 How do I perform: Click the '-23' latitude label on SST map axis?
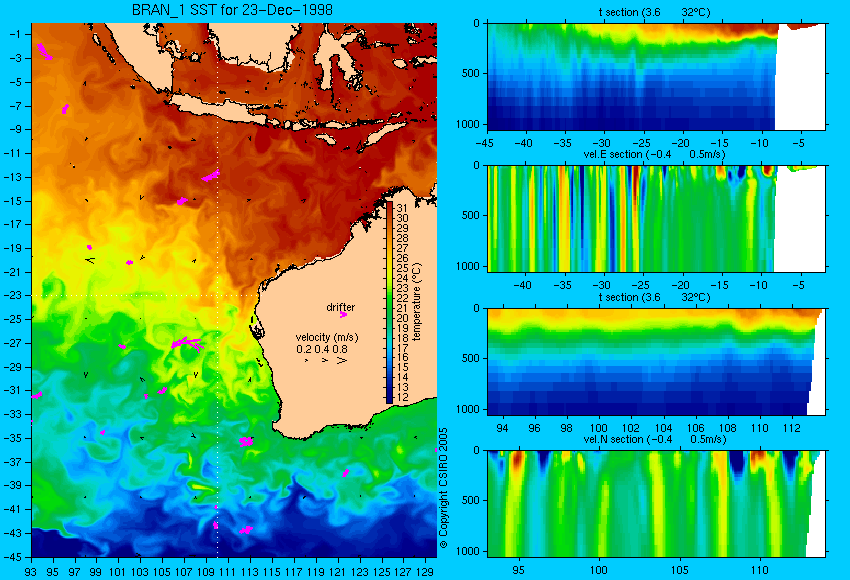15,295
